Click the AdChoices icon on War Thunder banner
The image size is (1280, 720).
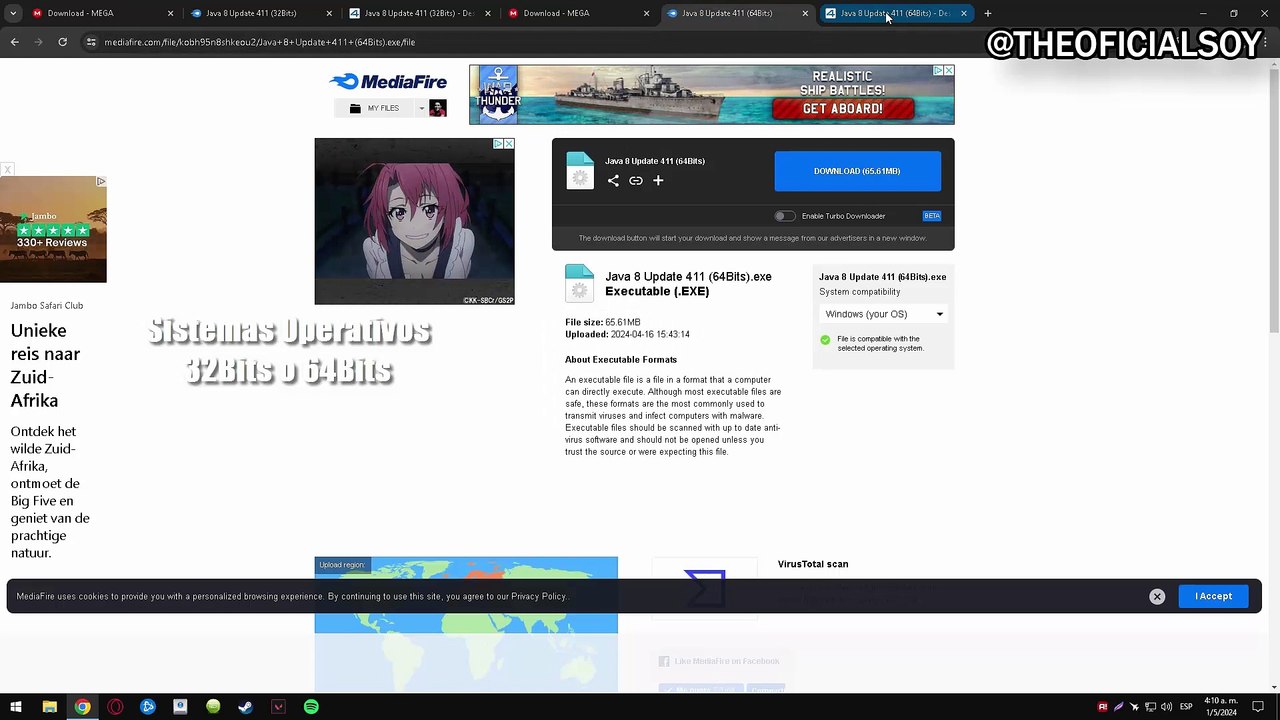(x=939, y=71)
